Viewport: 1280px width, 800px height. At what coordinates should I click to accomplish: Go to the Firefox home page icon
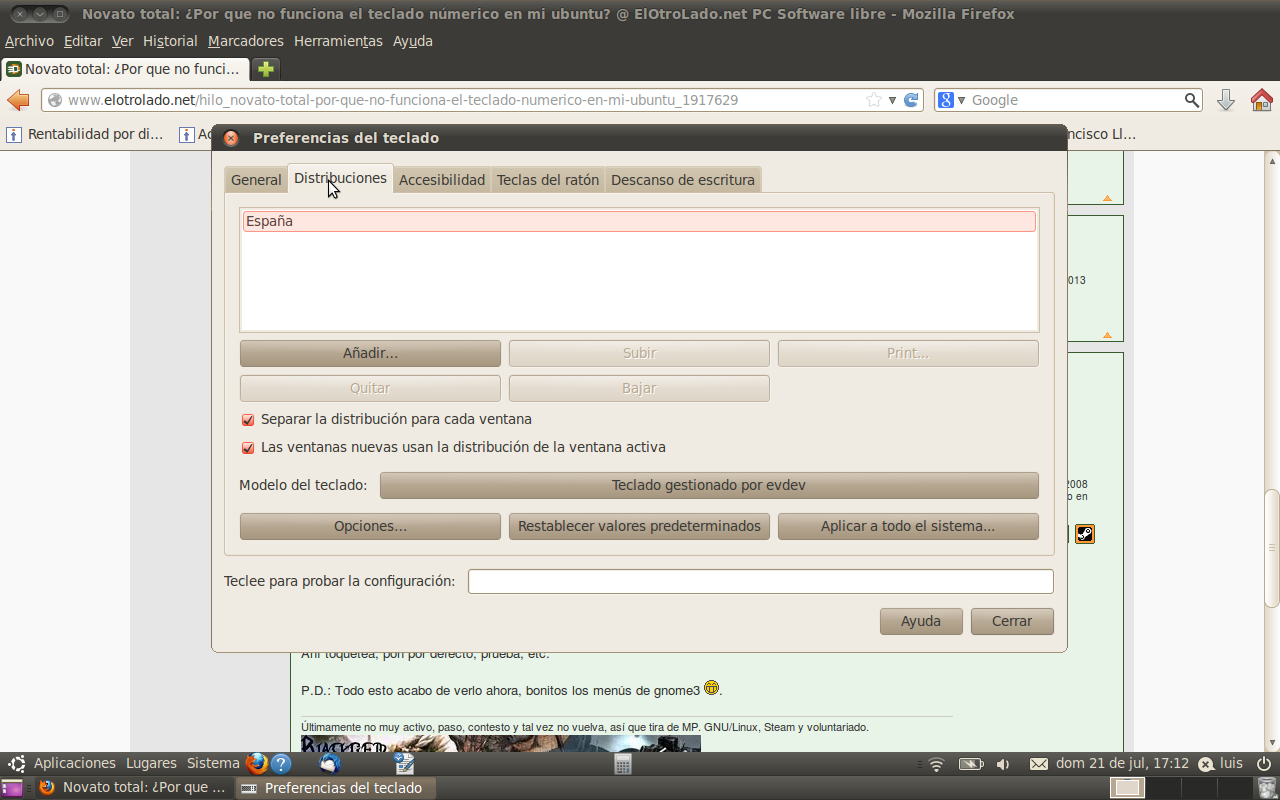[1261, 100]
